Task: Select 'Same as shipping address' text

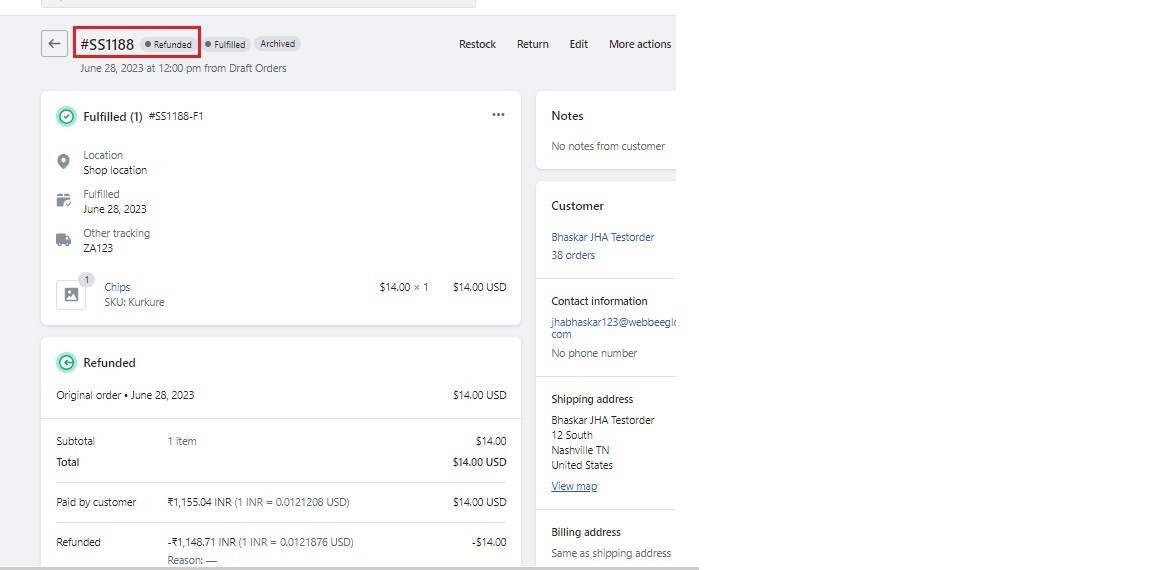Action: point(611,553)
